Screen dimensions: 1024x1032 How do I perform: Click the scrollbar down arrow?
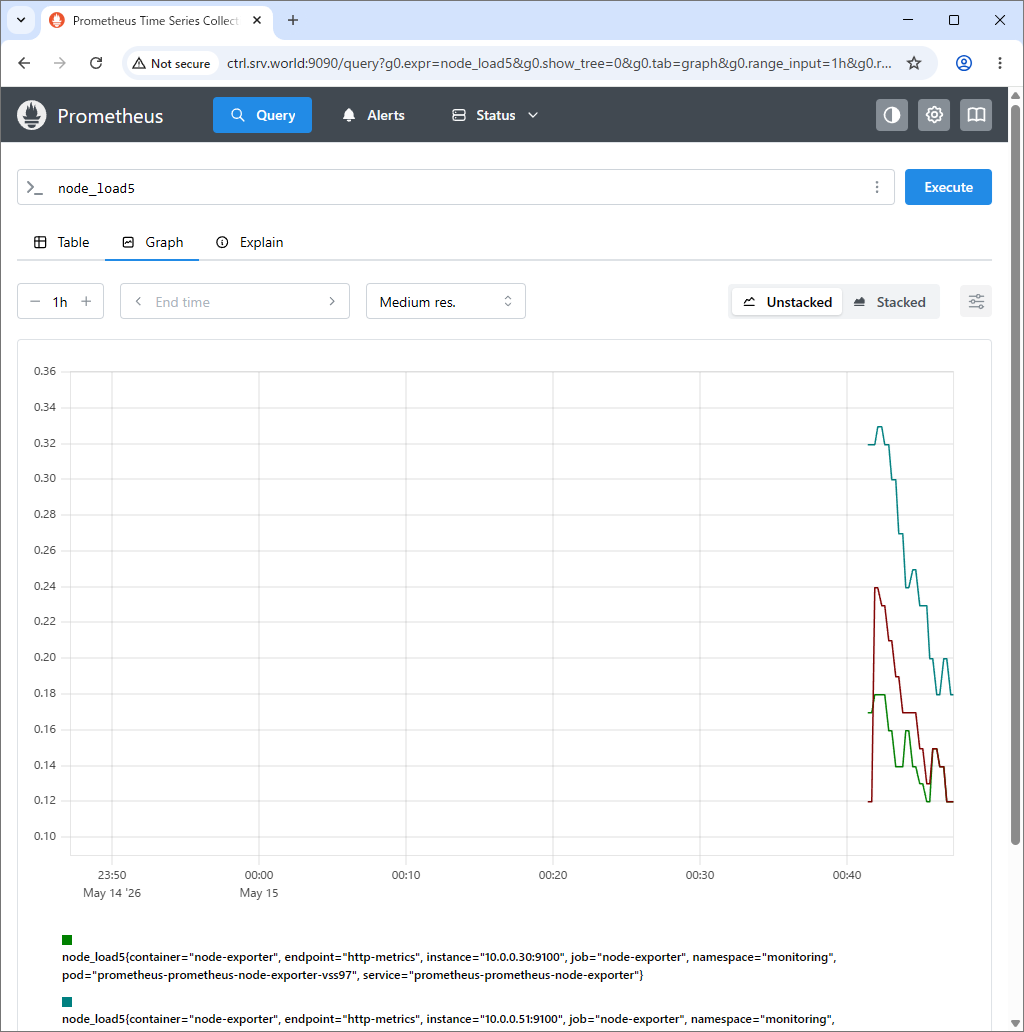point(1015,1024)
